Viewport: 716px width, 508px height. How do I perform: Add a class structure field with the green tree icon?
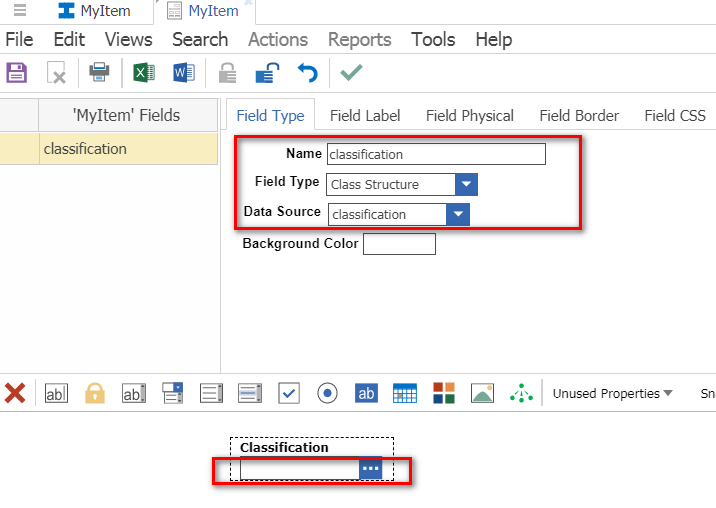pos(521,393)
